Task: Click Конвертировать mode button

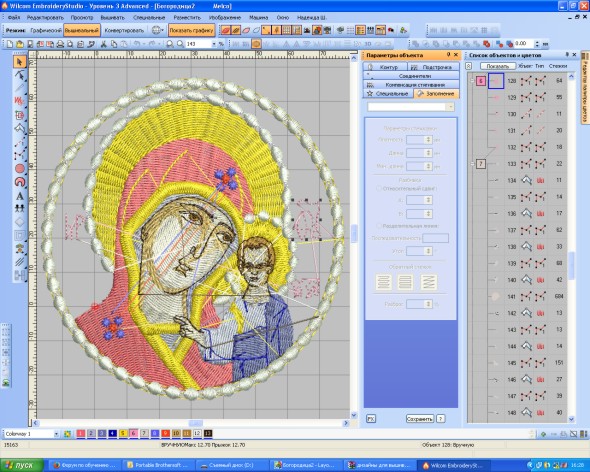Action: point(124,30)
